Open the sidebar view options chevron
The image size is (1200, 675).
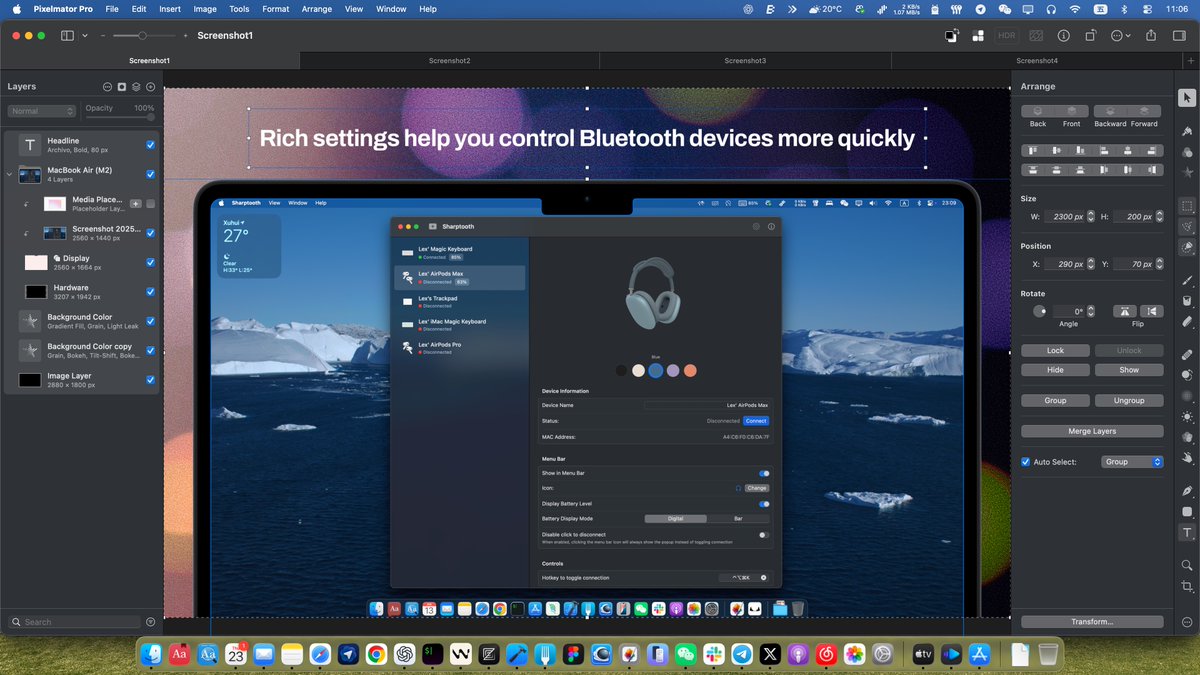tap(85, 35)
